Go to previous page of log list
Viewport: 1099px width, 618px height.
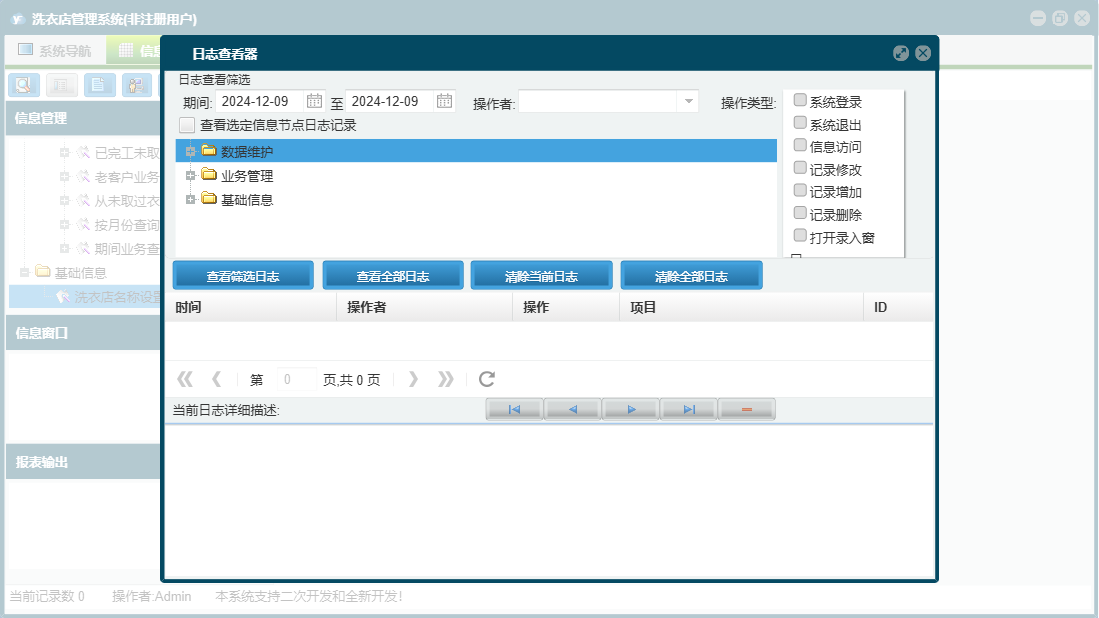(x=217, y=379)
